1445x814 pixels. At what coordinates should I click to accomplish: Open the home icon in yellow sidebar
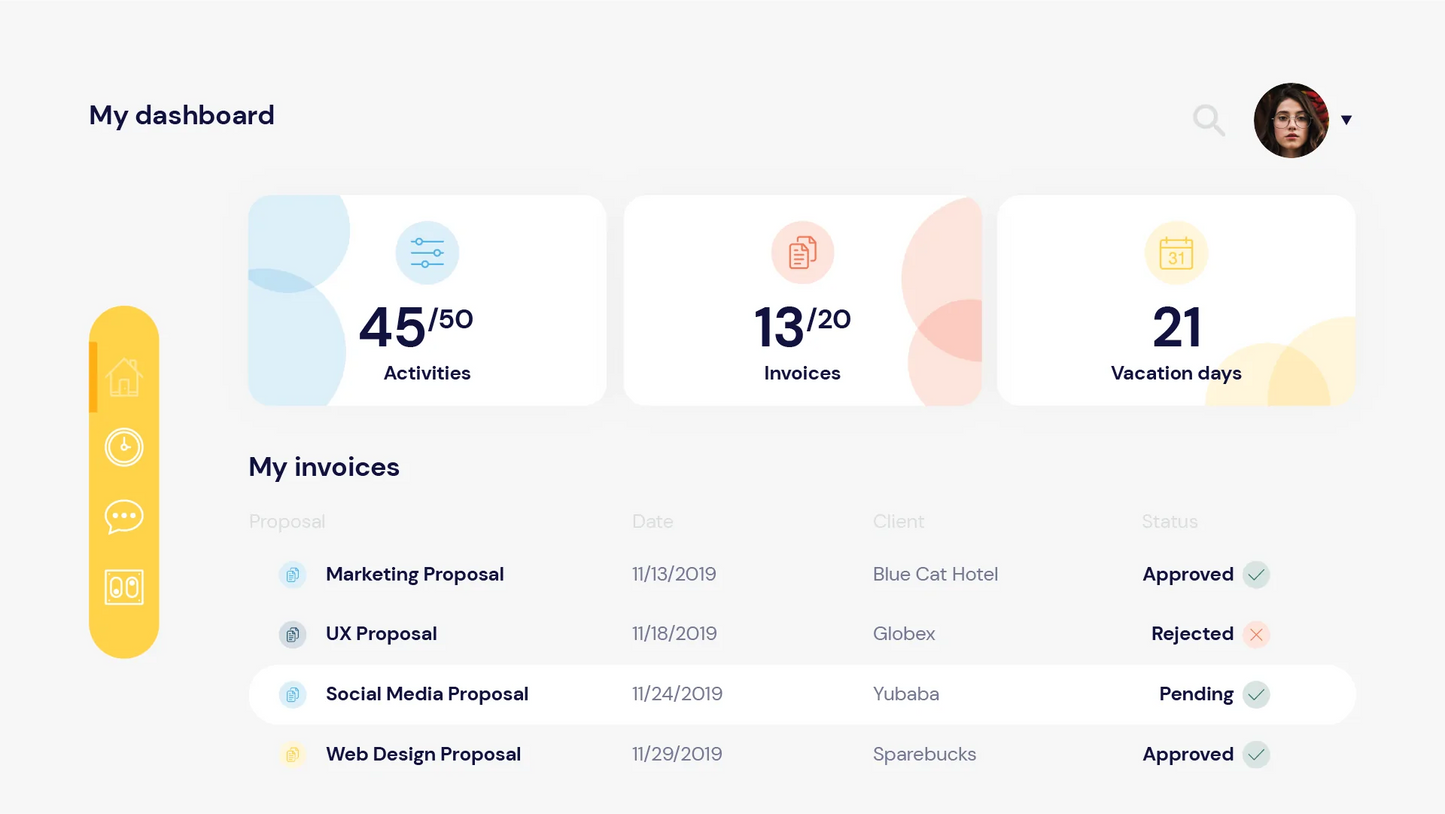(x=124, y=378)
